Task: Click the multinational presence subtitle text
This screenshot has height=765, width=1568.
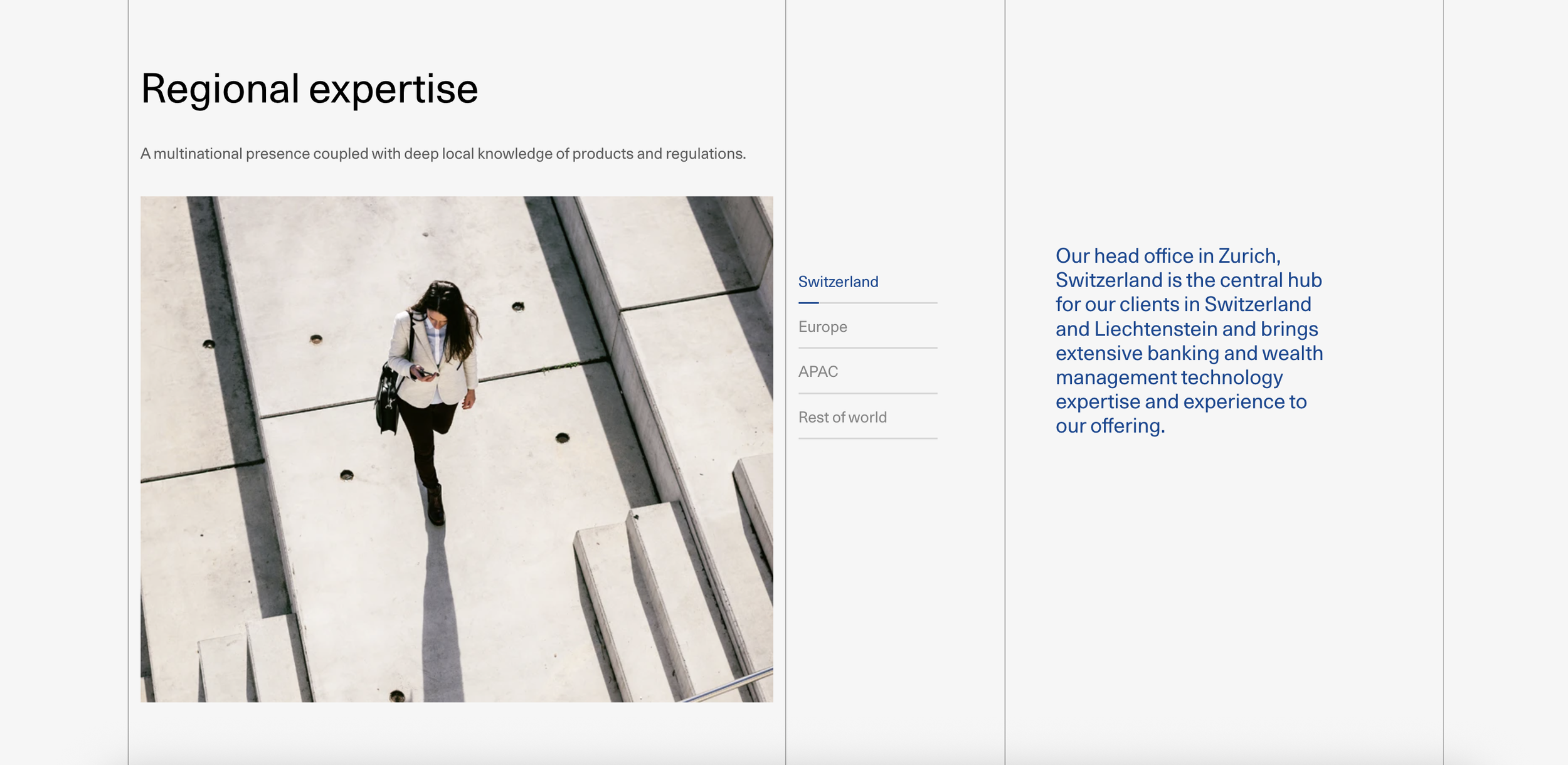Action: (x=443, y=154)
